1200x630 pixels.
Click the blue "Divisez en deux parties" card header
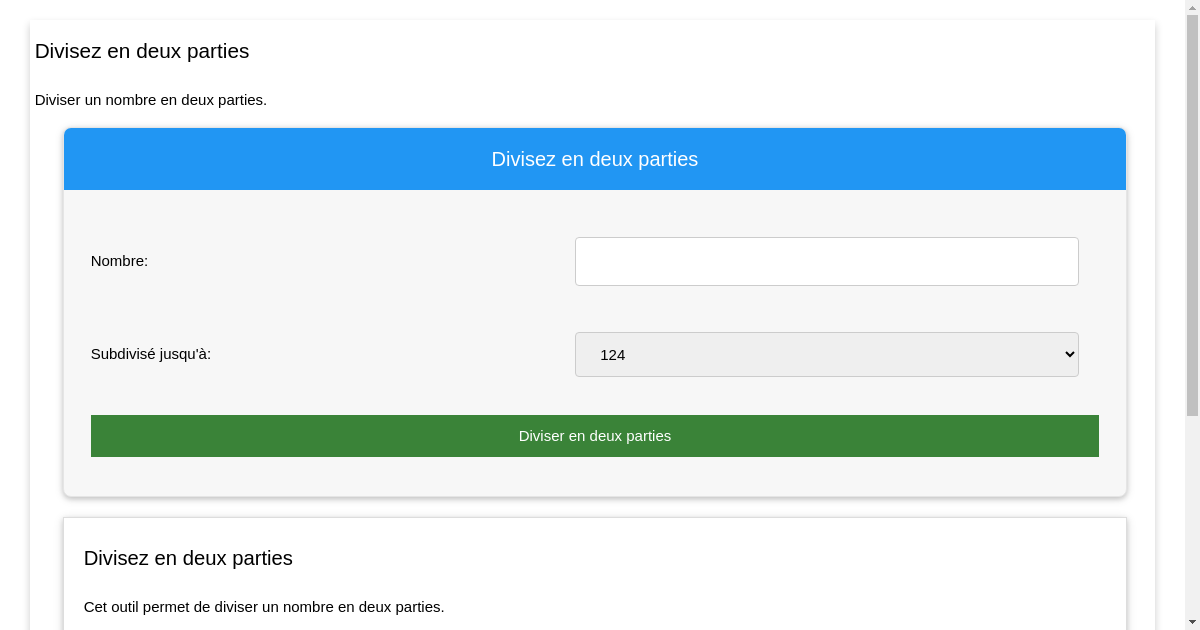point(594,159)
